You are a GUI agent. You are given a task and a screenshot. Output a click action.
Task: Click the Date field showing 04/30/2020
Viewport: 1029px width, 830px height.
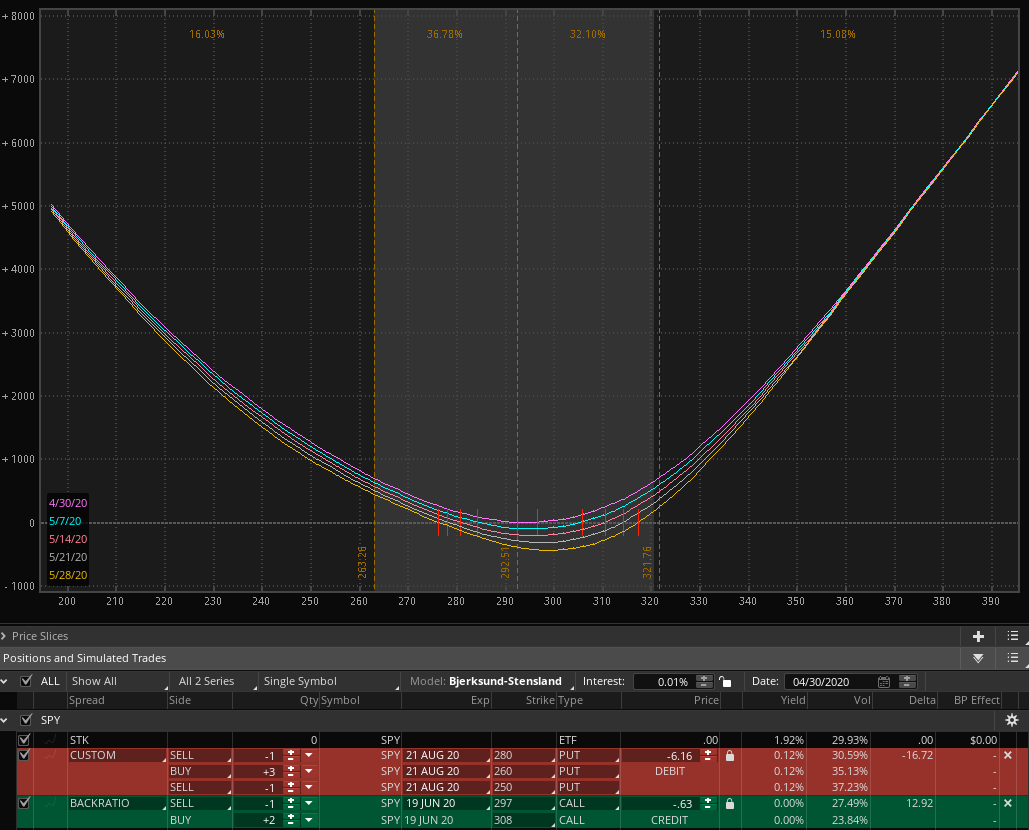point(830,681)
